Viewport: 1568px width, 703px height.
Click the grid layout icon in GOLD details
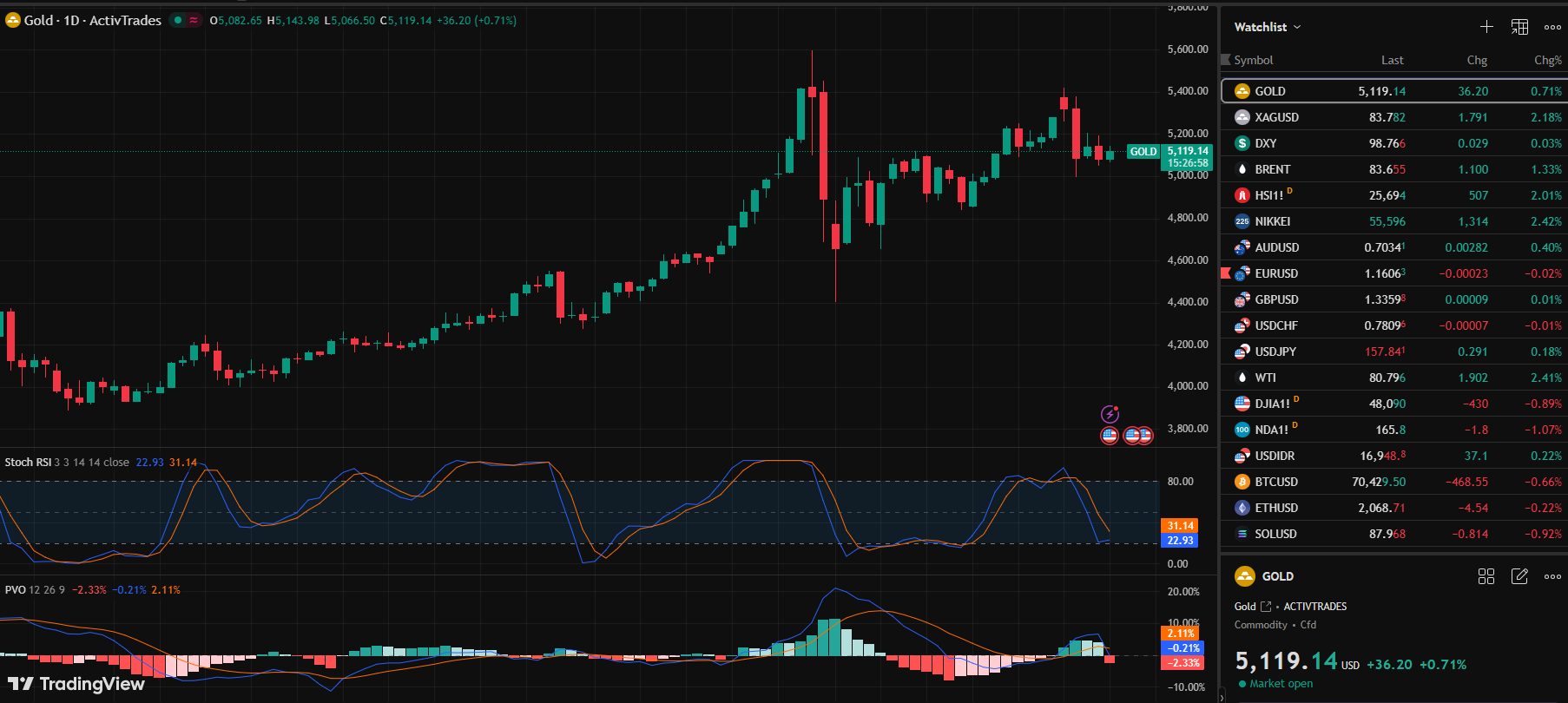[1486, 576]
